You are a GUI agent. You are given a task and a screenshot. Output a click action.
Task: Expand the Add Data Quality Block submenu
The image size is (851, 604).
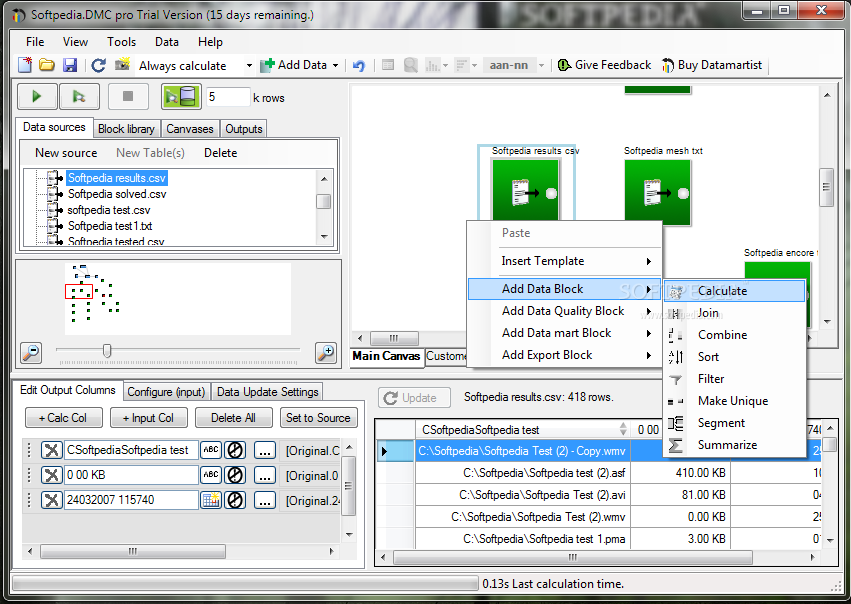[x=564, y=311]
